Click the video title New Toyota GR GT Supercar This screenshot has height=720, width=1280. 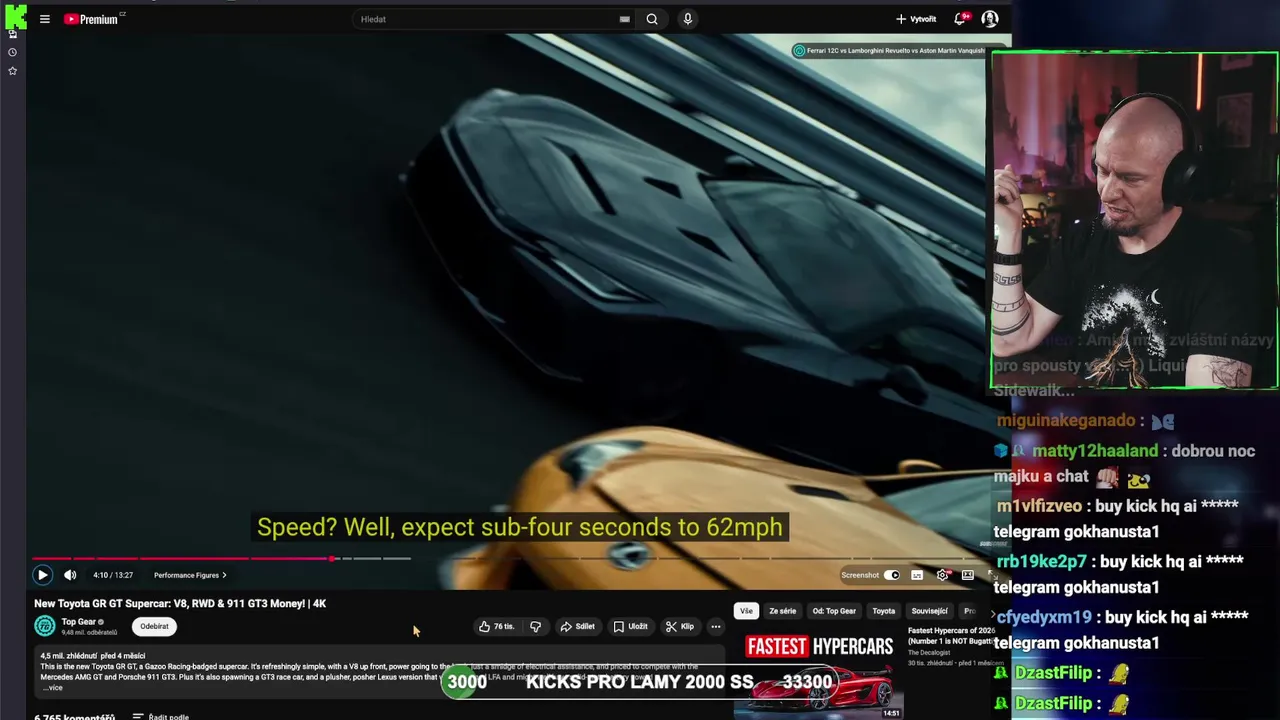point(180,603)
